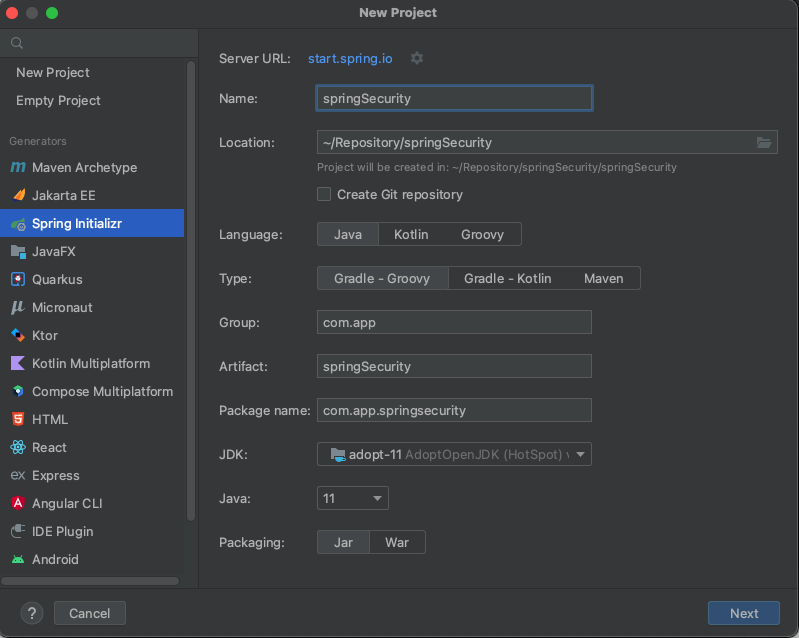
Task: Click the Maven Archetype generator icon
Action: pos(18,167)
